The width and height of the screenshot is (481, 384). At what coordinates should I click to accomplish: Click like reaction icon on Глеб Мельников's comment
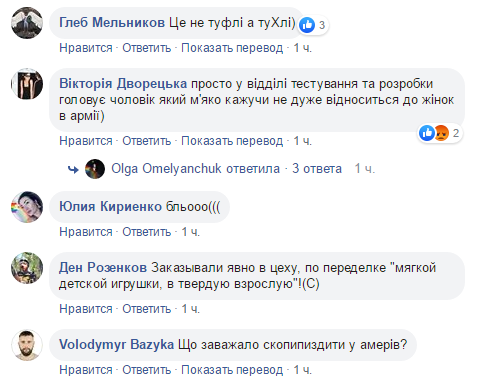click(x=307, y=25)
